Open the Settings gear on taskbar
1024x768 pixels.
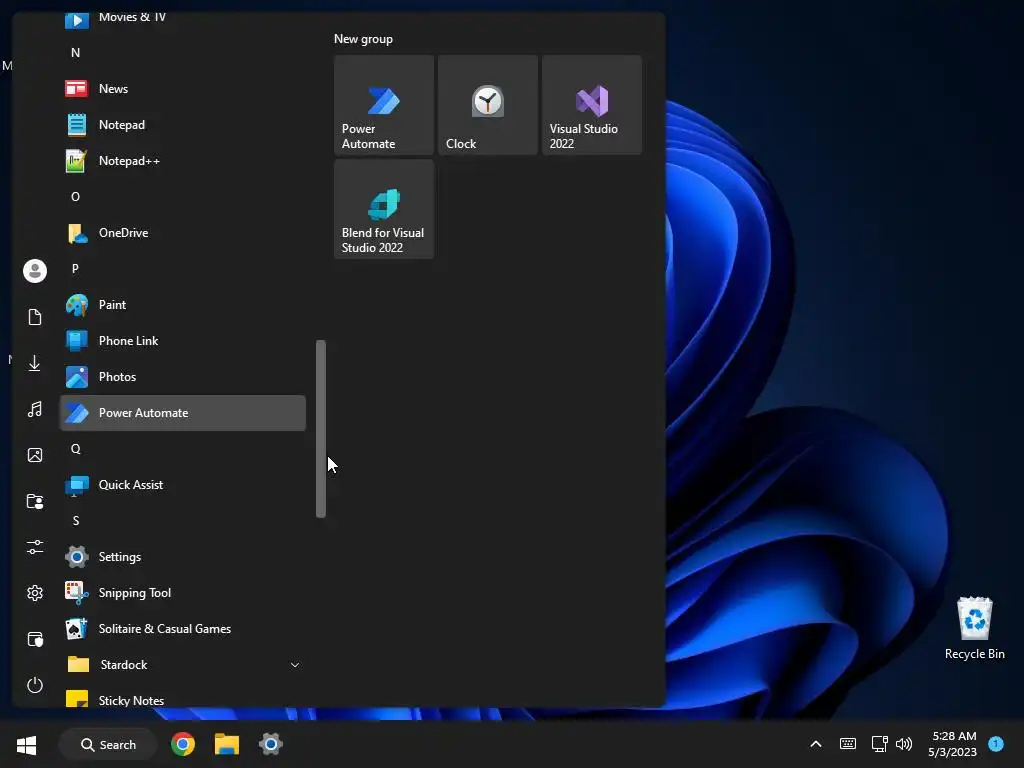[x=270, y=744]
